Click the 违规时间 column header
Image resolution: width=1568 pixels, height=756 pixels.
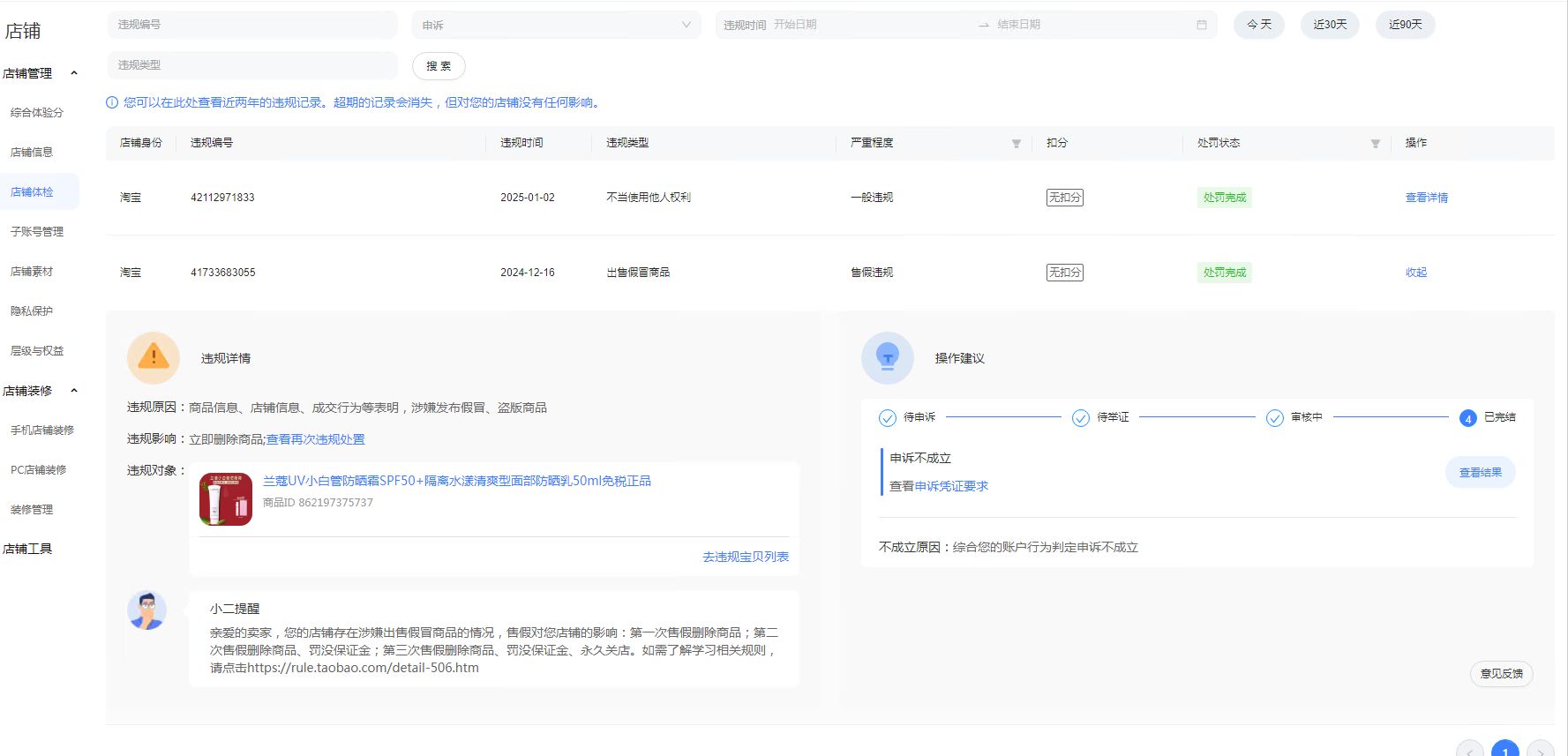tap(521, 143)
